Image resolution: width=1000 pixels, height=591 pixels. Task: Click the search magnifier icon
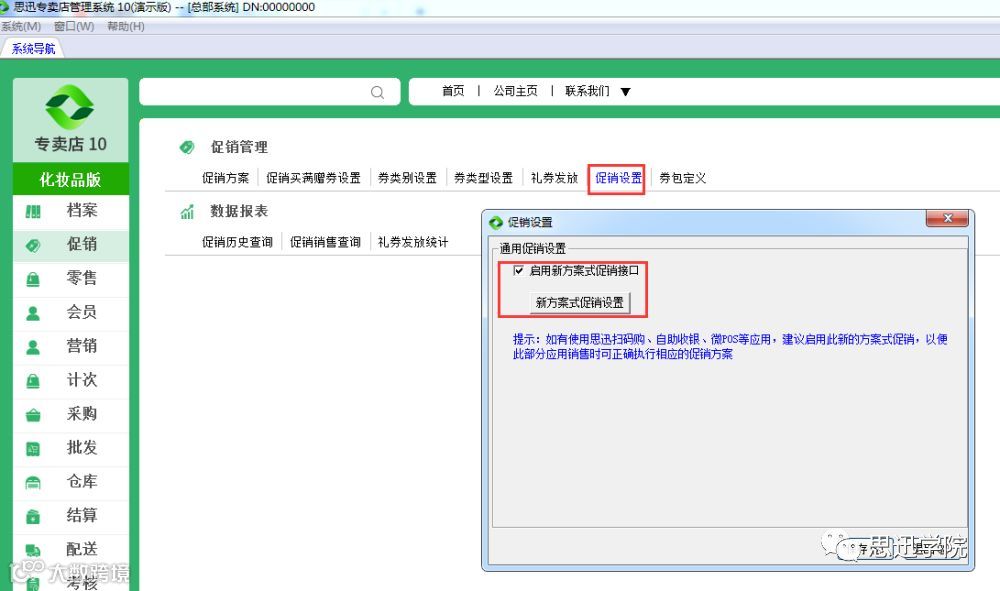pyautogui.click(x=378, y=92)
